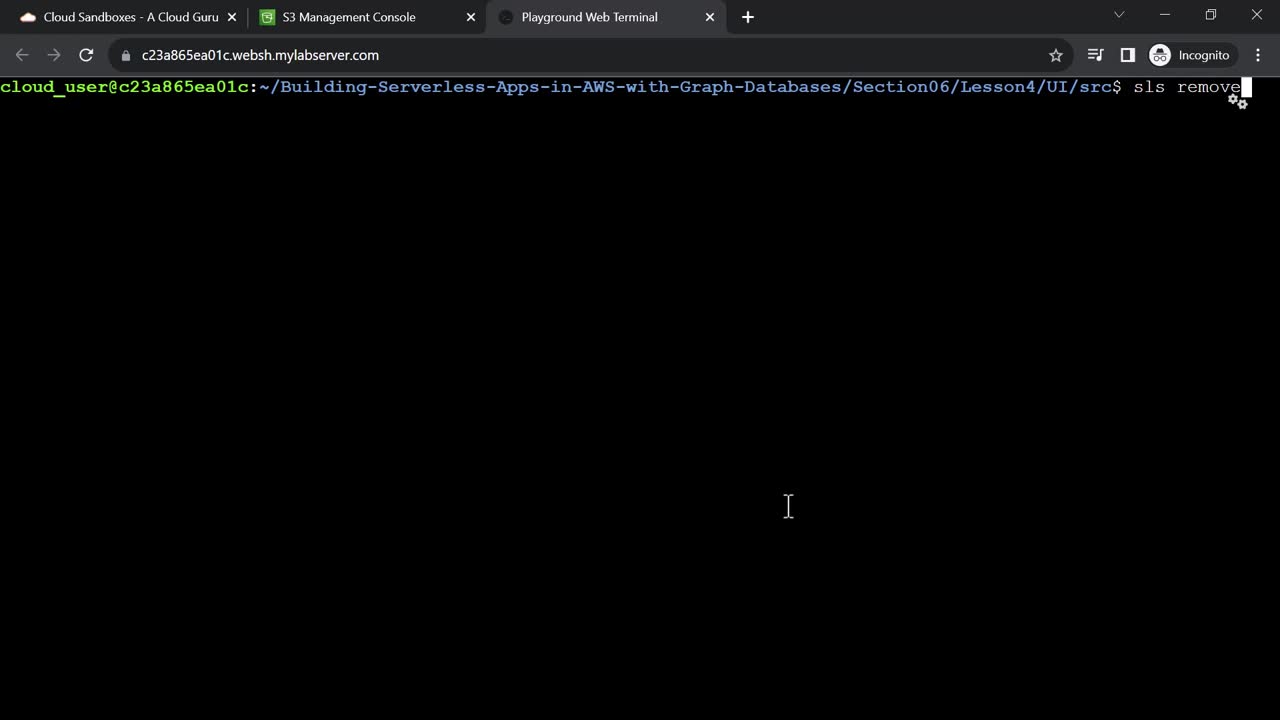Image resolution: width=1280 pixels, height=720 pixels.
Task: Minimize the Chrome window
Action: point(1165,15)
